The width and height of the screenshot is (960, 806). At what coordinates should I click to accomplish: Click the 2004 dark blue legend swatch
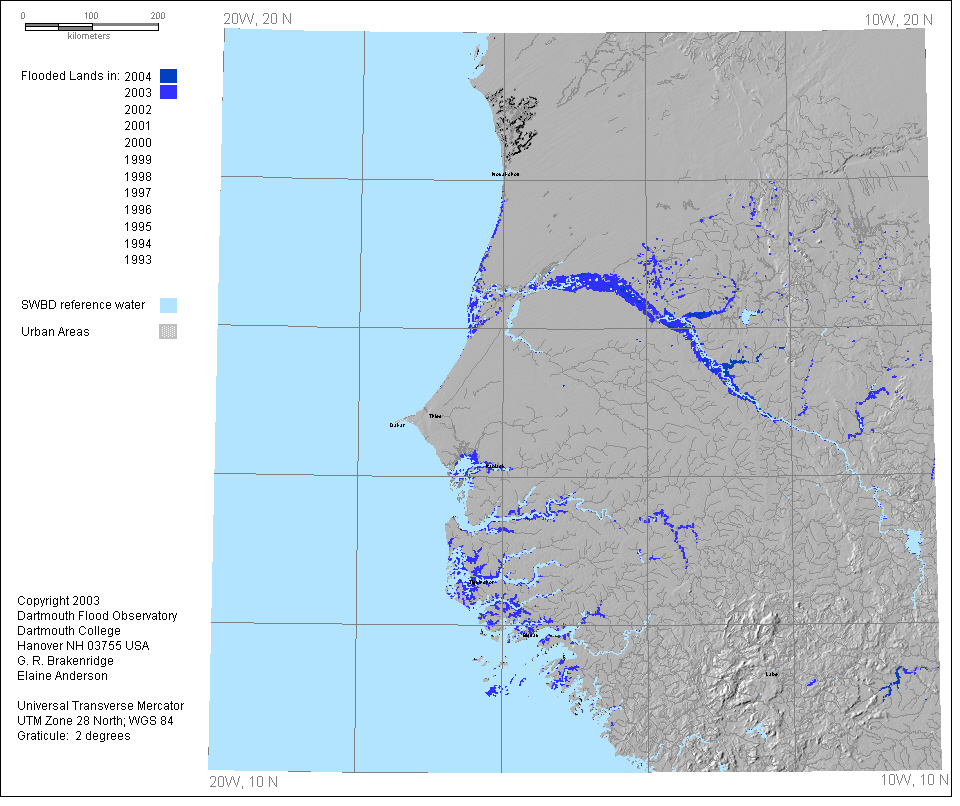pyautogui.click(x=168, y=76)
